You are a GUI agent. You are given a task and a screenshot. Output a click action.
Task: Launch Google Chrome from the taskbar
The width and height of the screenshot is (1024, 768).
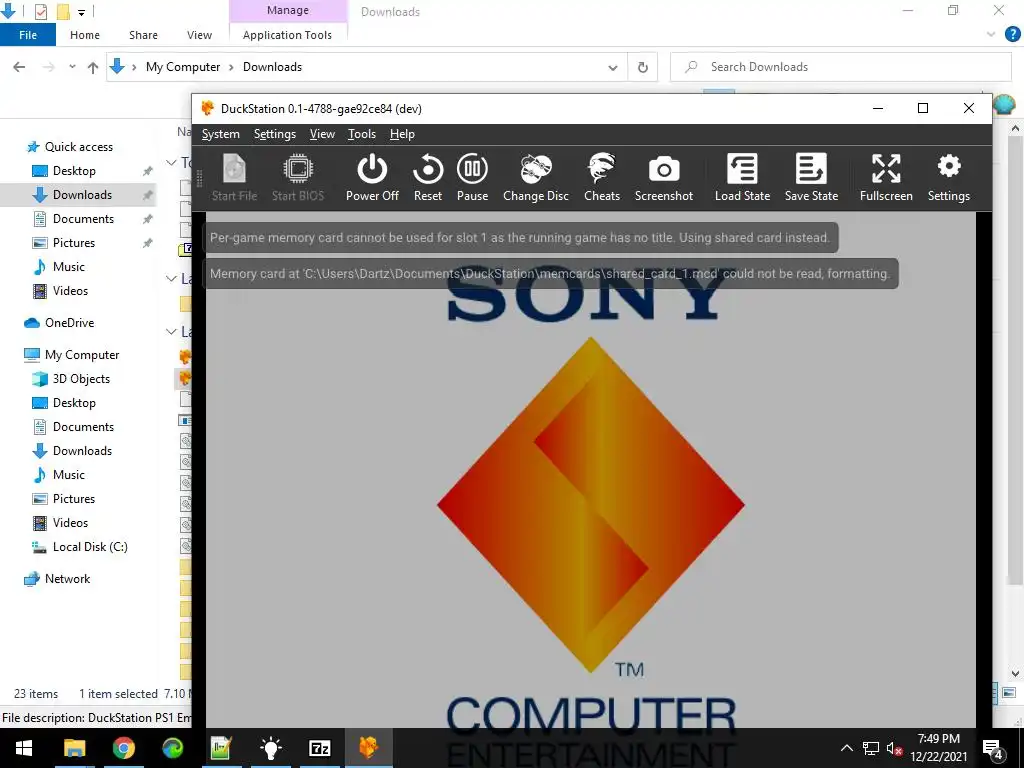click(123, 748)
